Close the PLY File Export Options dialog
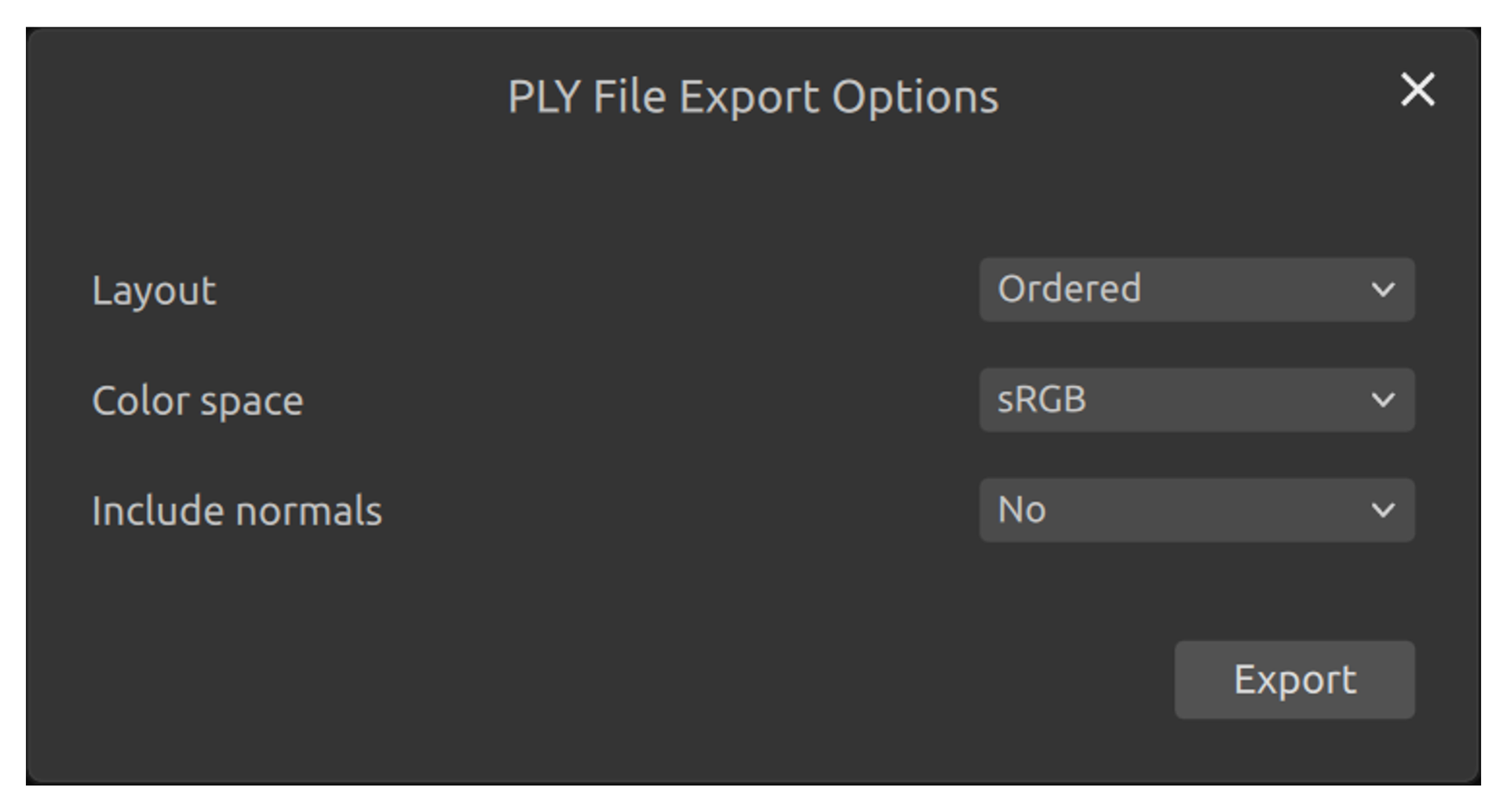The image size is (1507, 812). [1417, 89]
